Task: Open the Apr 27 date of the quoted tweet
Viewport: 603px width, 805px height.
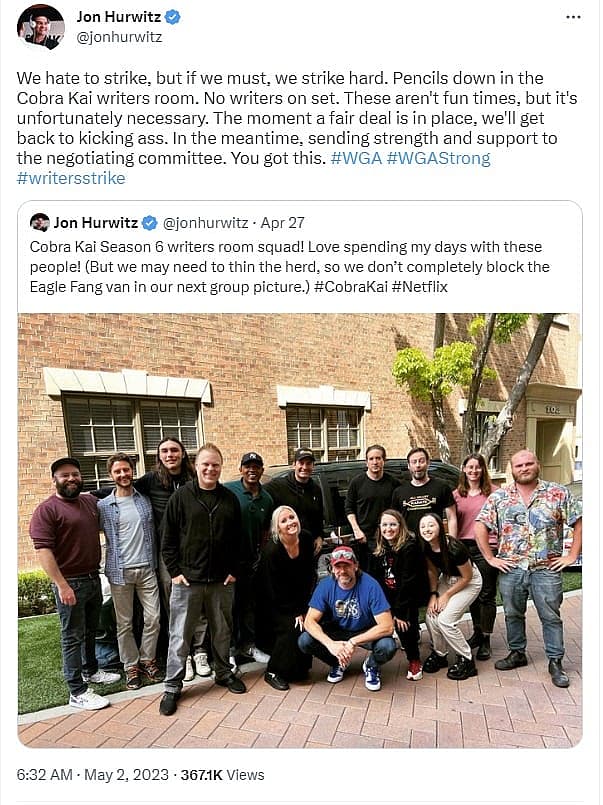Action: (282, 223)
